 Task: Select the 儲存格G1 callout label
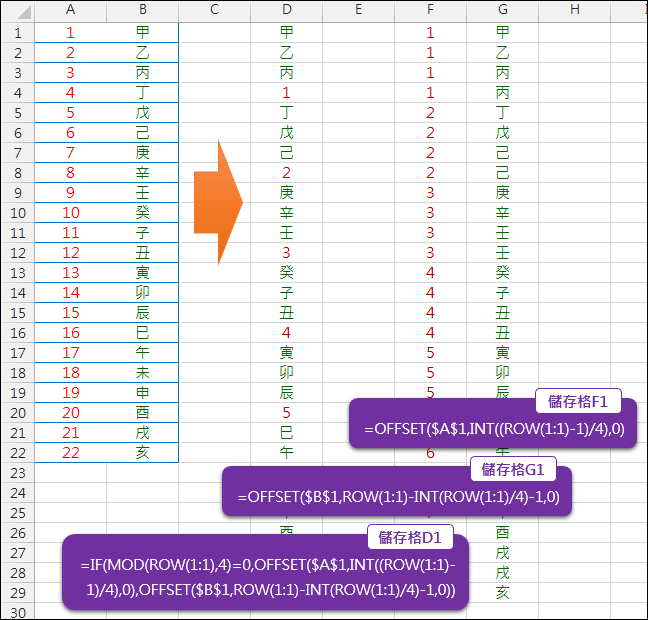[513, 470]
